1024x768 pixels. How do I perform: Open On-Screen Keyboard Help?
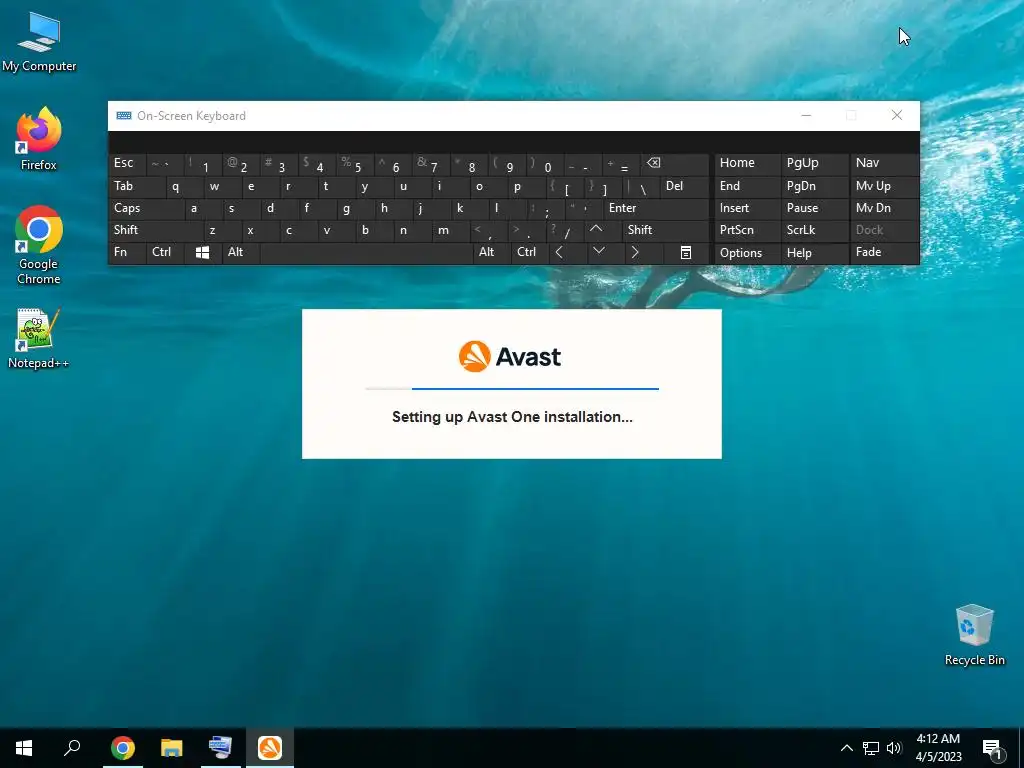(814, 253)
